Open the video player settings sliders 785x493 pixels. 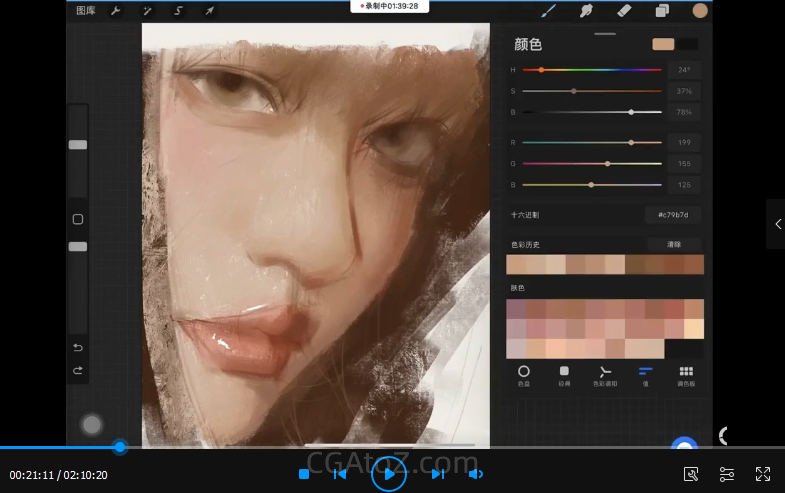(727, 474)
